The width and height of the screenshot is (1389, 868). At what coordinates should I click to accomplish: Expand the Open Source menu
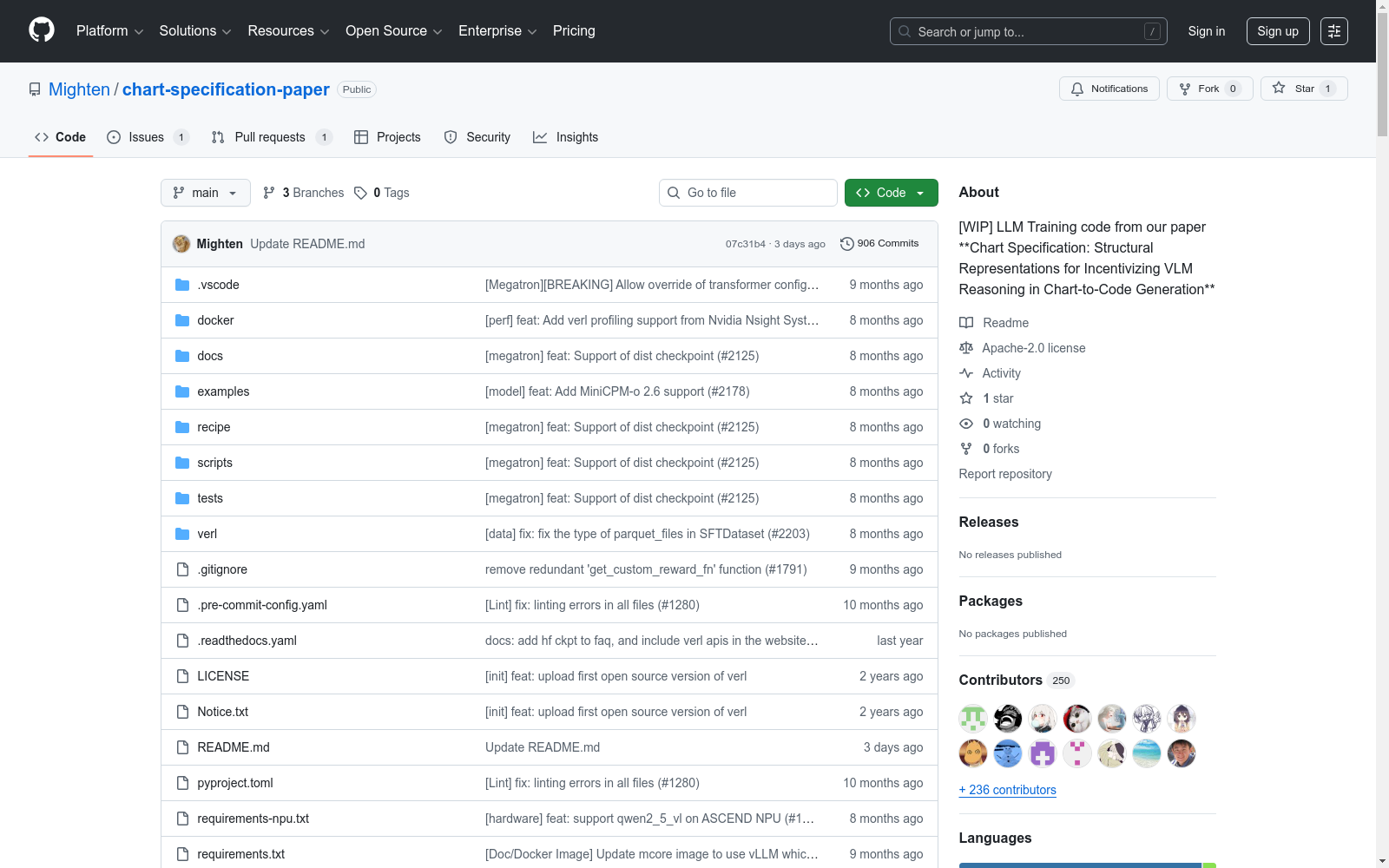pyautogui.click(x=394, y=31)
